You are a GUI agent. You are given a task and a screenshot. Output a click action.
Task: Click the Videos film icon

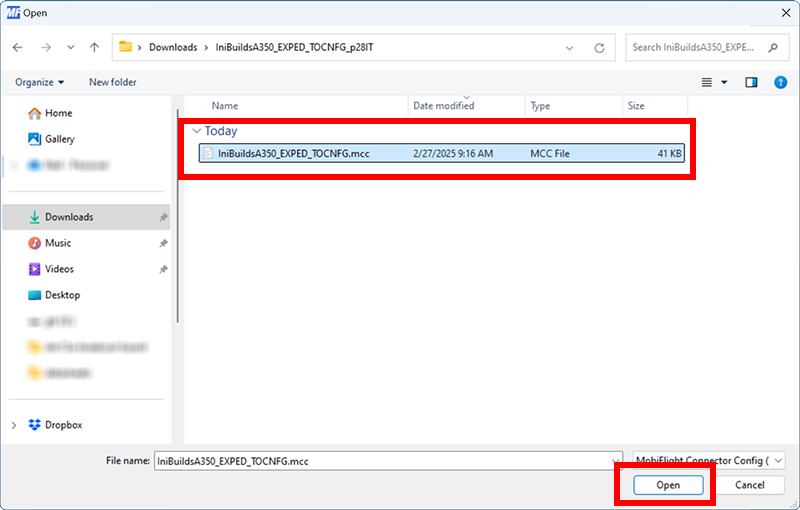click(x=34, y=269)
